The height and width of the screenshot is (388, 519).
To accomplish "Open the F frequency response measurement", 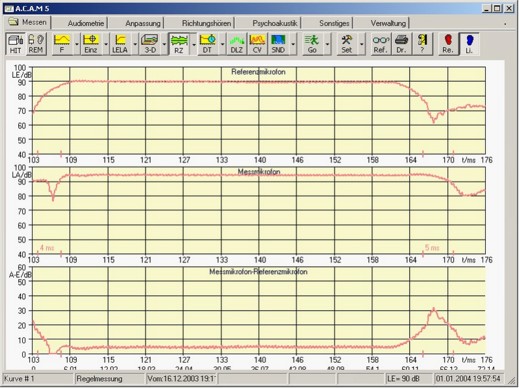I will tap(62, 44).
